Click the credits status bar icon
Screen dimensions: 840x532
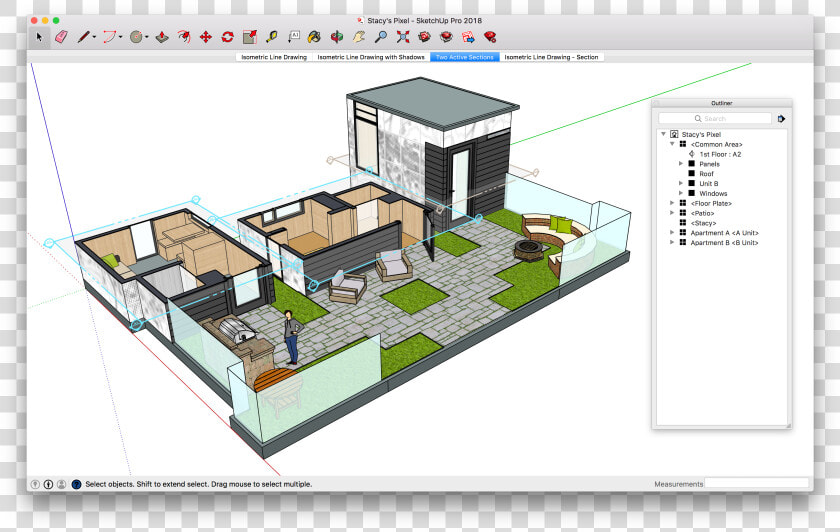(48, 484)
